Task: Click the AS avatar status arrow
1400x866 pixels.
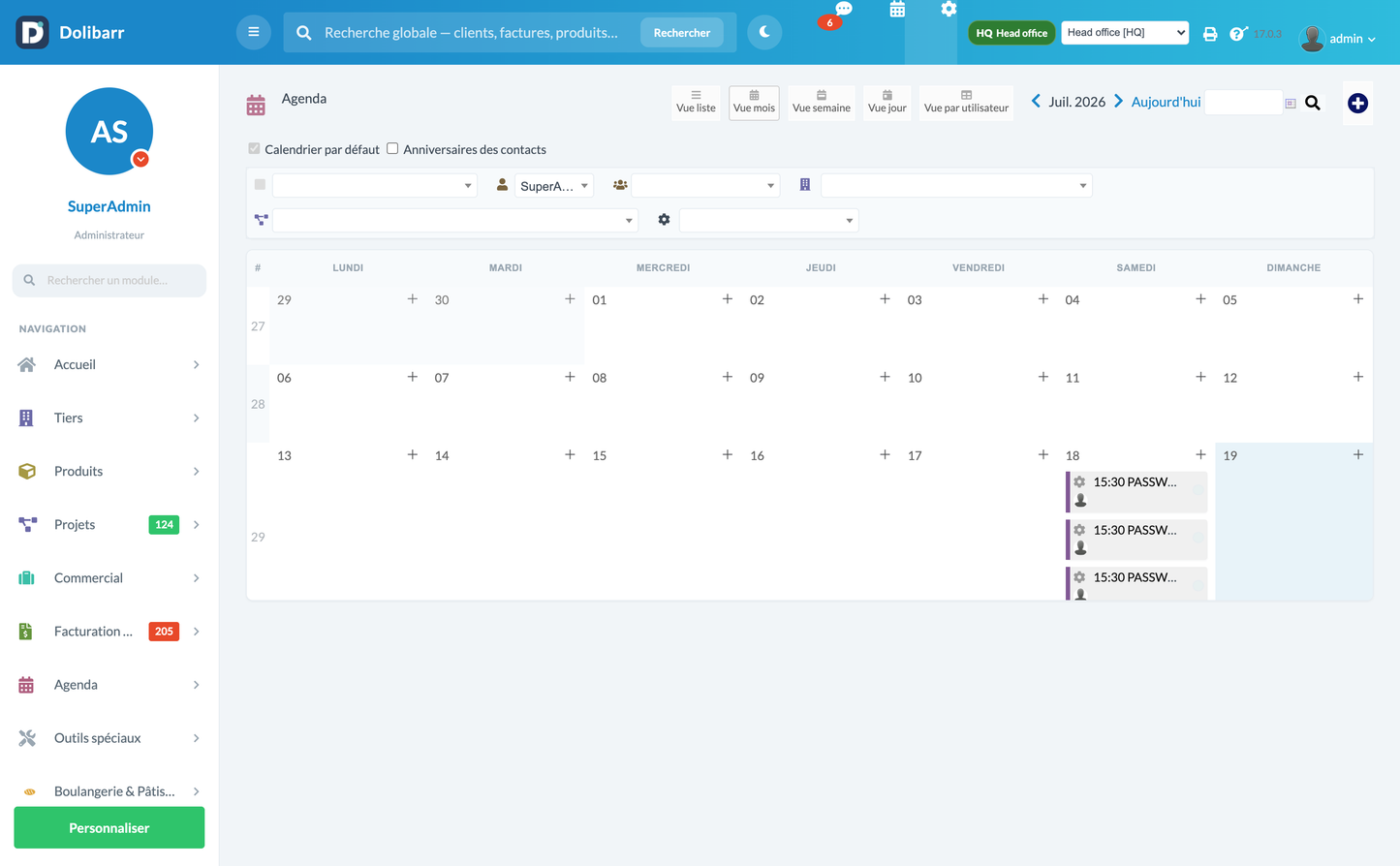Action: tap(140, 159)
